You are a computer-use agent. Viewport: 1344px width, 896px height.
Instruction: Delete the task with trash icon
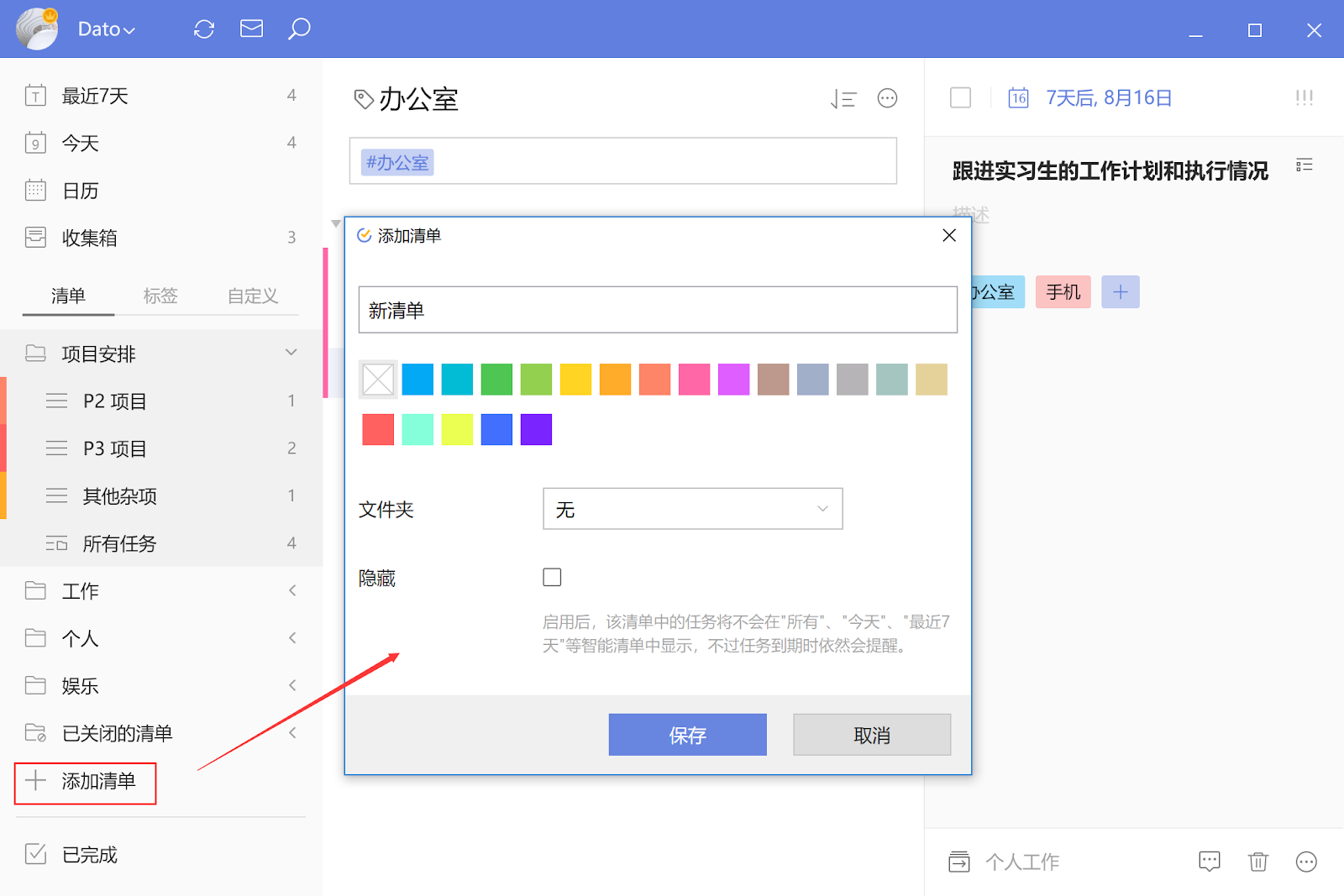tap(1257, 862)
